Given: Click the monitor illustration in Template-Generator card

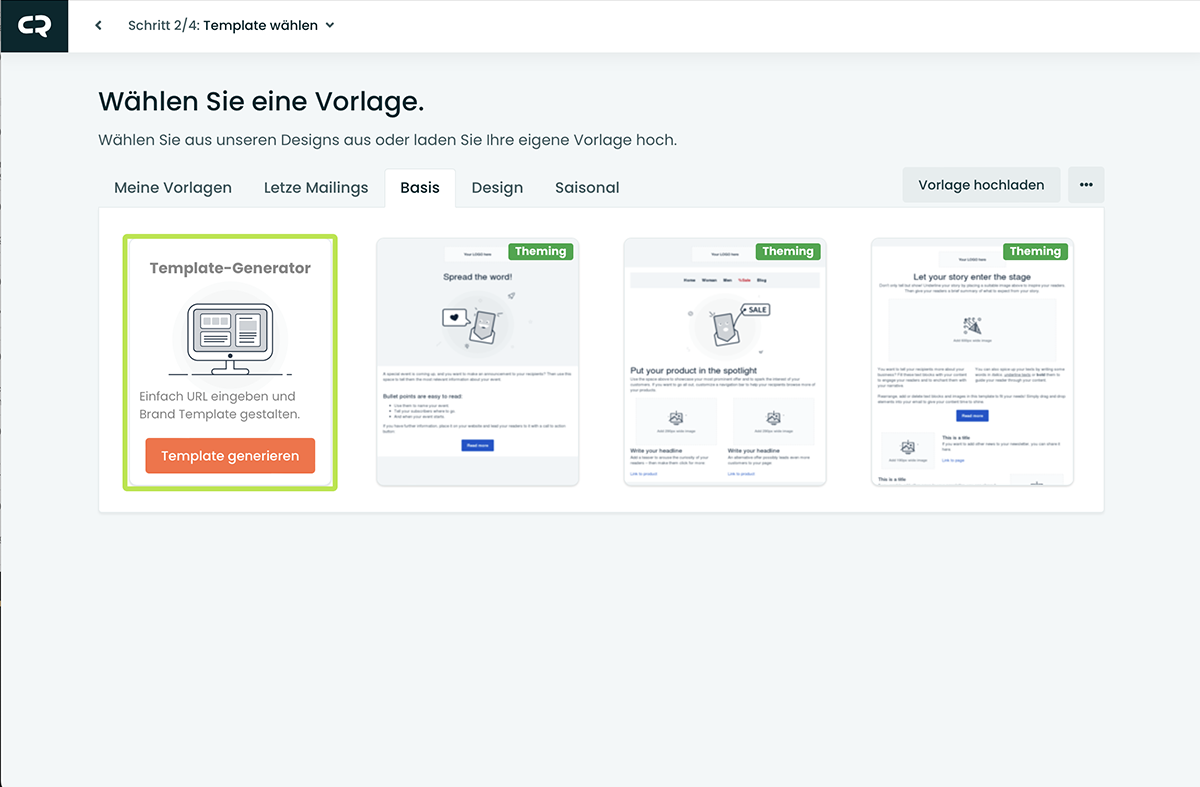Looking at the screenshot, I should [x=230, y=335].
